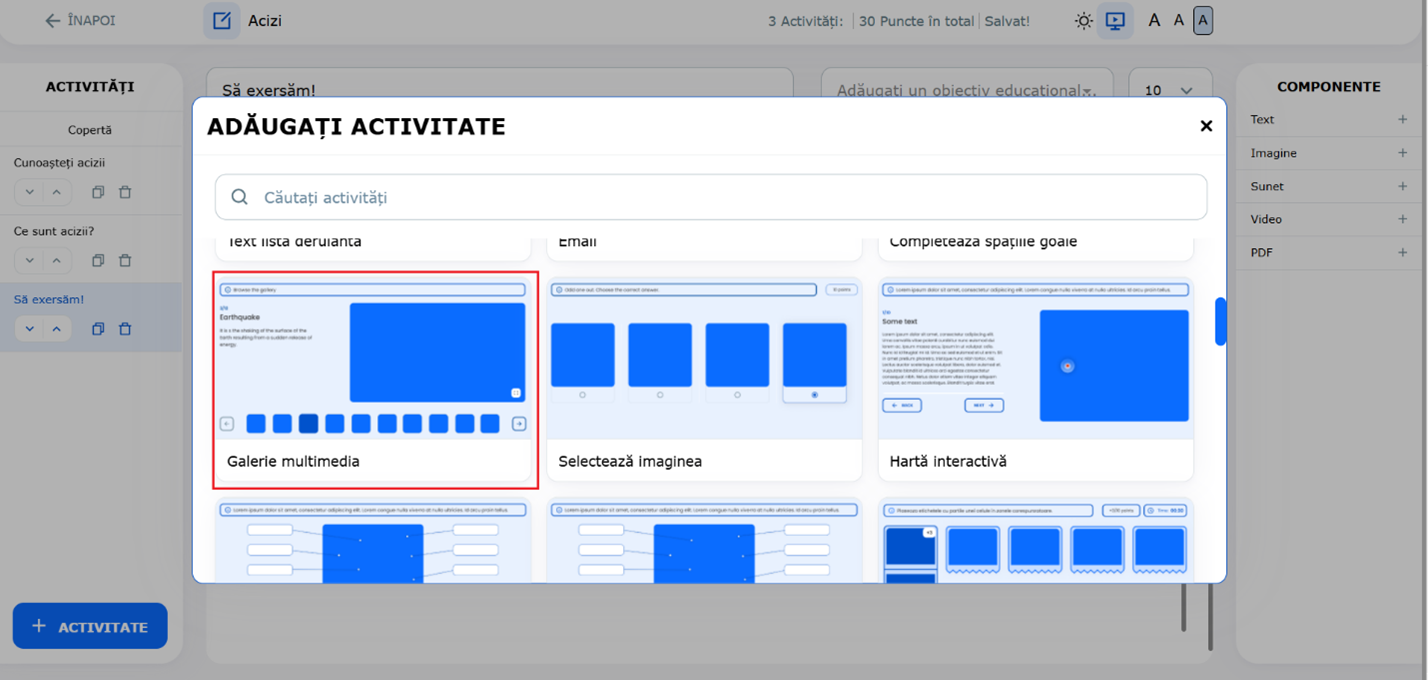Delete the 'Ce sunt acizii?' activity
This screenshot has width=1428, height=680.
click(125, 261)
